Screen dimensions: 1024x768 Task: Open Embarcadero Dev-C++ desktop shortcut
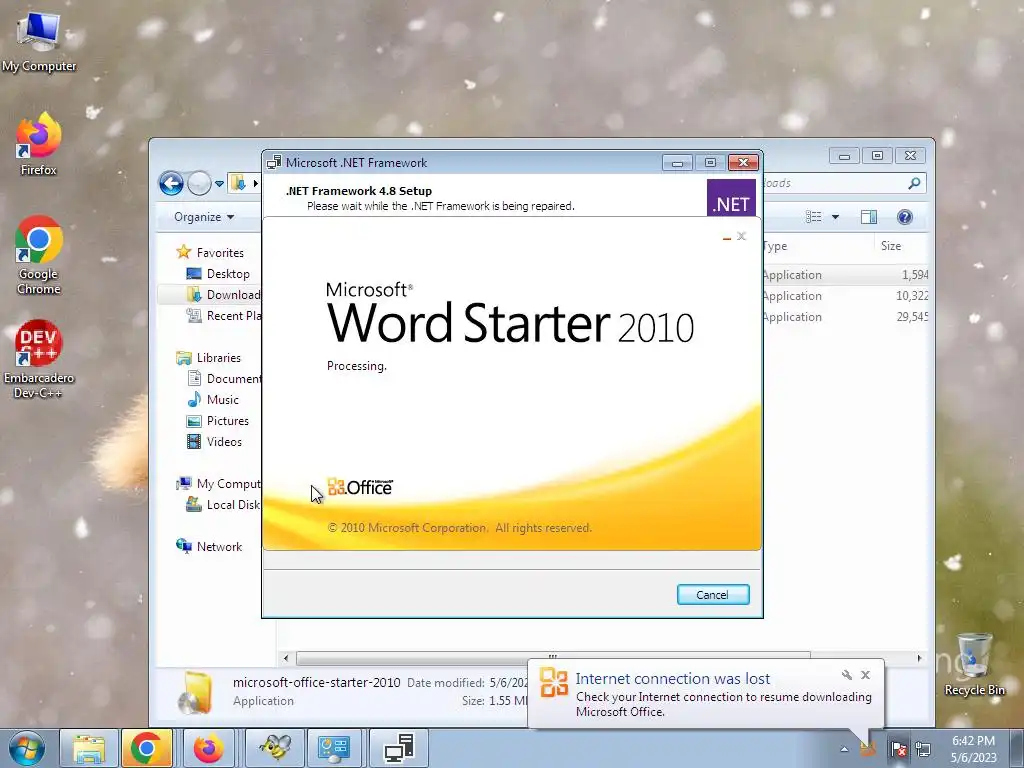[x=39, y=358]
